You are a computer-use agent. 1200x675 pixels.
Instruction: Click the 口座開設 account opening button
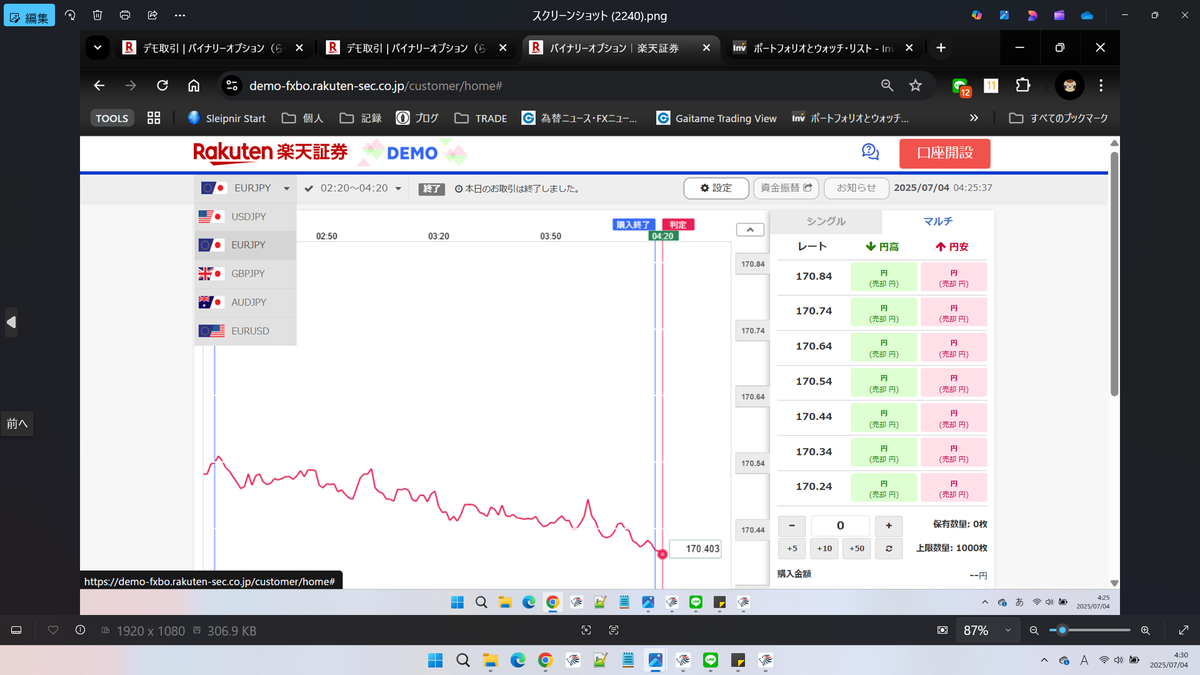click(944, 153)
